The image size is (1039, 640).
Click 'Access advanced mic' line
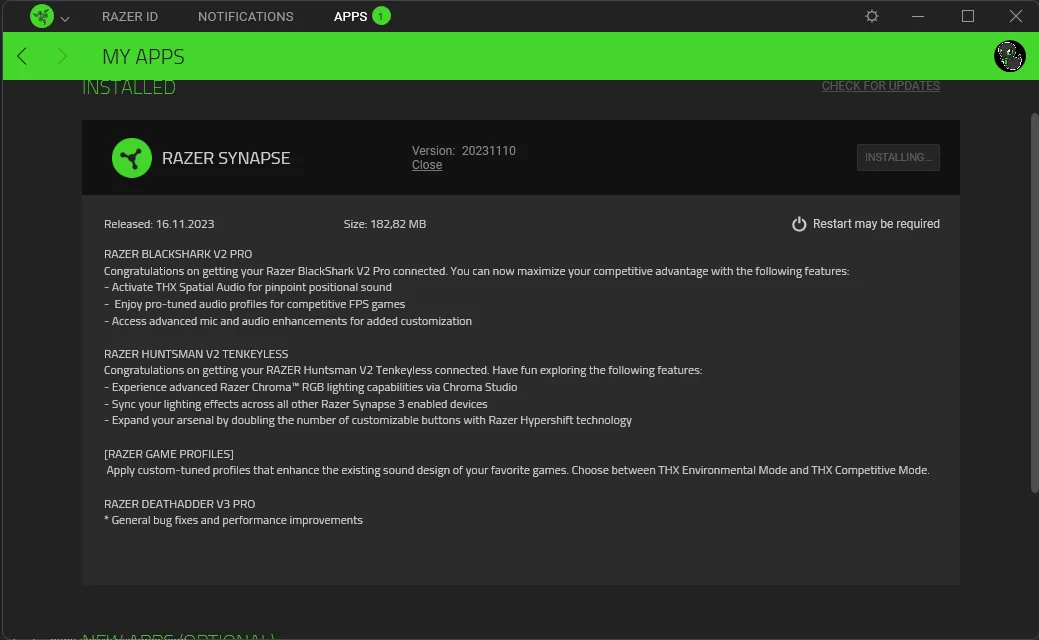288,321
